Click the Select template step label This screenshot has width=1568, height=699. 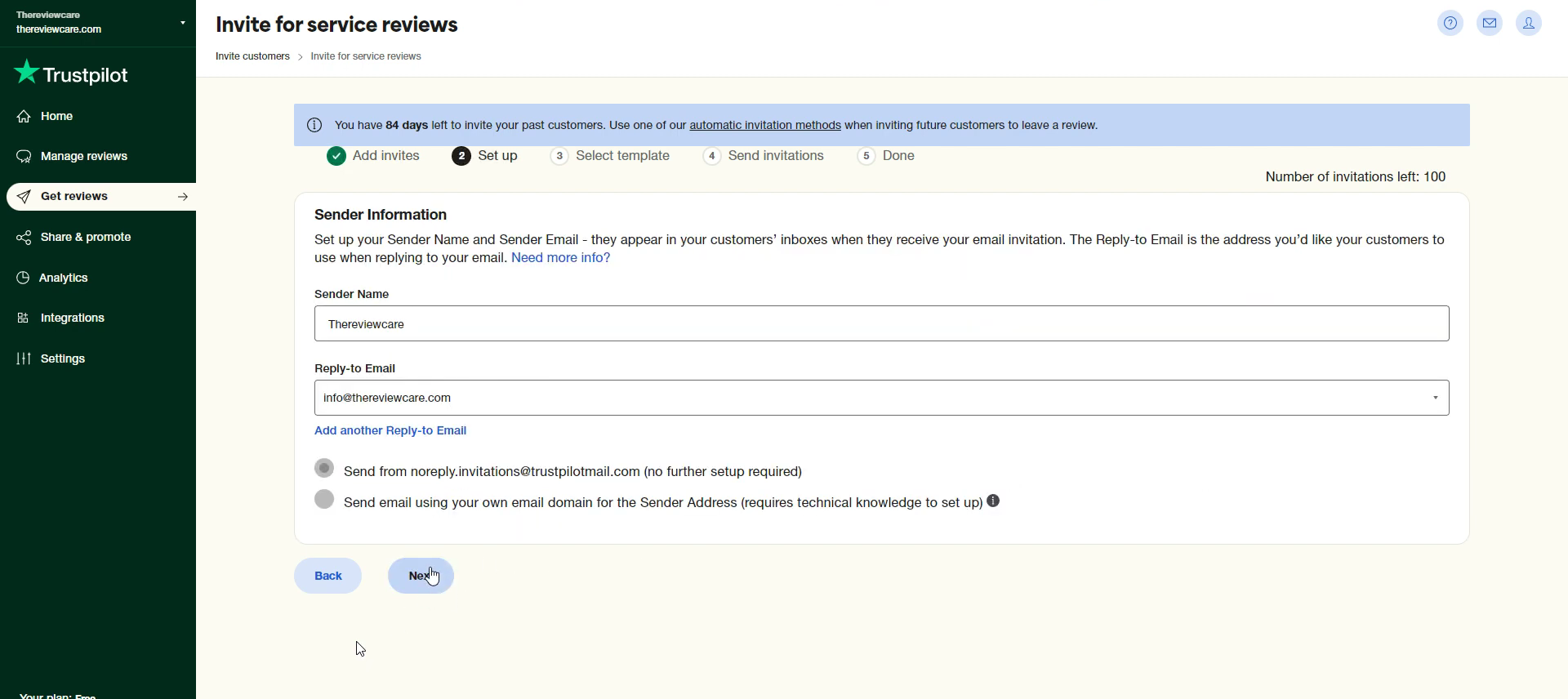point(622,156)
